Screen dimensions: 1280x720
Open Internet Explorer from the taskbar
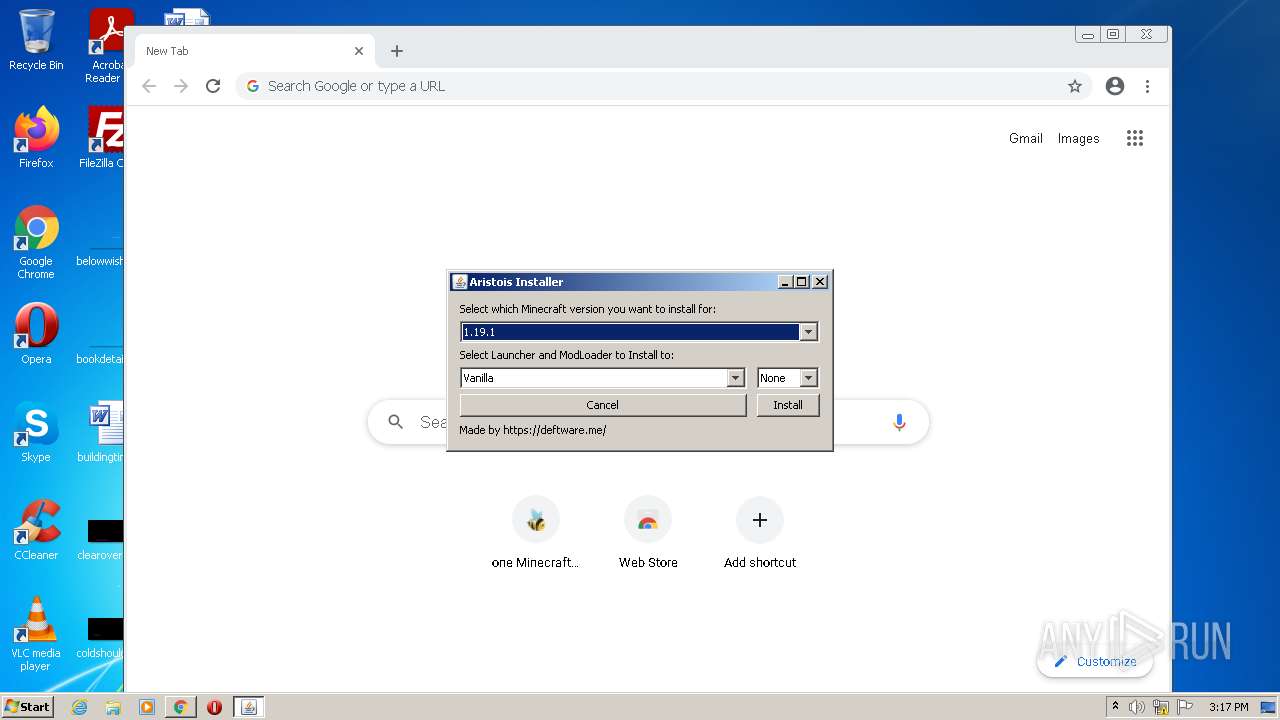(80, 707)
